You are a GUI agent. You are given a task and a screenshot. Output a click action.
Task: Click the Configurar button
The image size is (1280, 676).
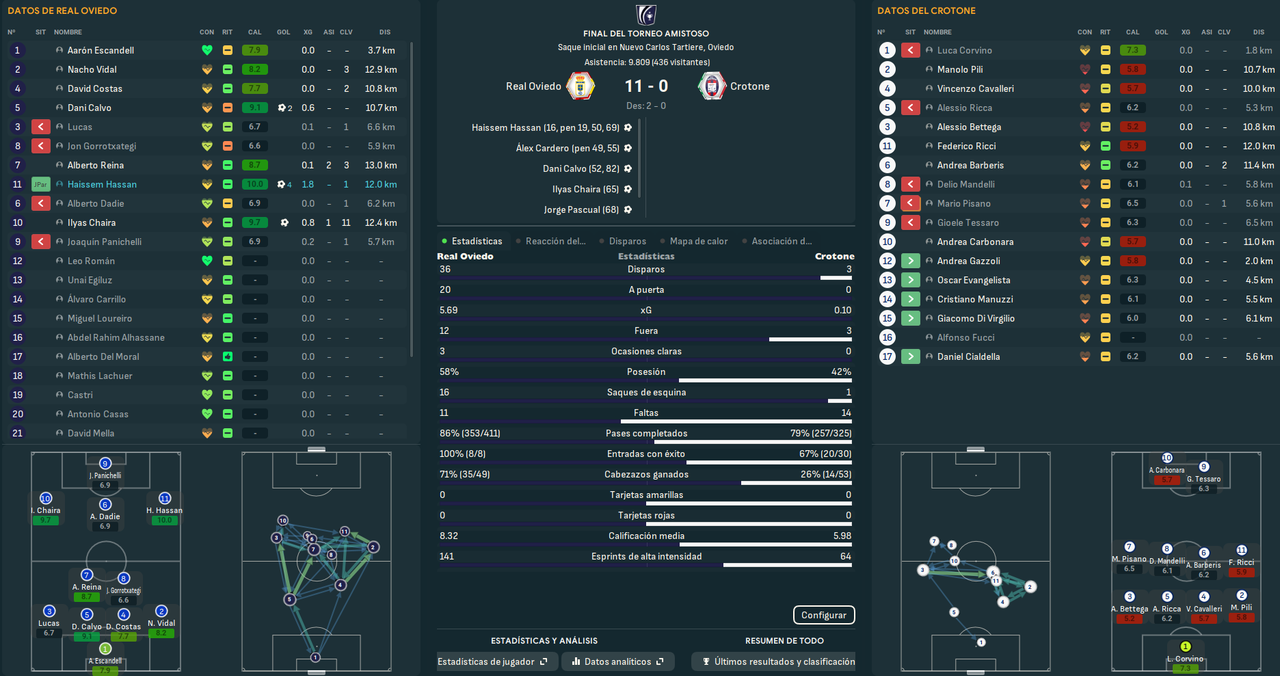[x=824, y=615]
